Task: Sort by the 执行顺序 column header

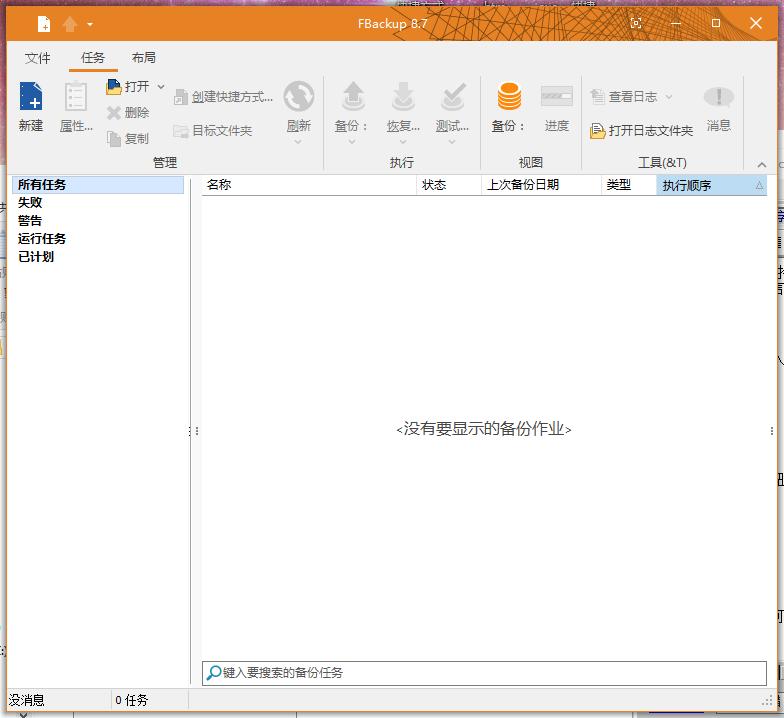Action: point(712,186)
